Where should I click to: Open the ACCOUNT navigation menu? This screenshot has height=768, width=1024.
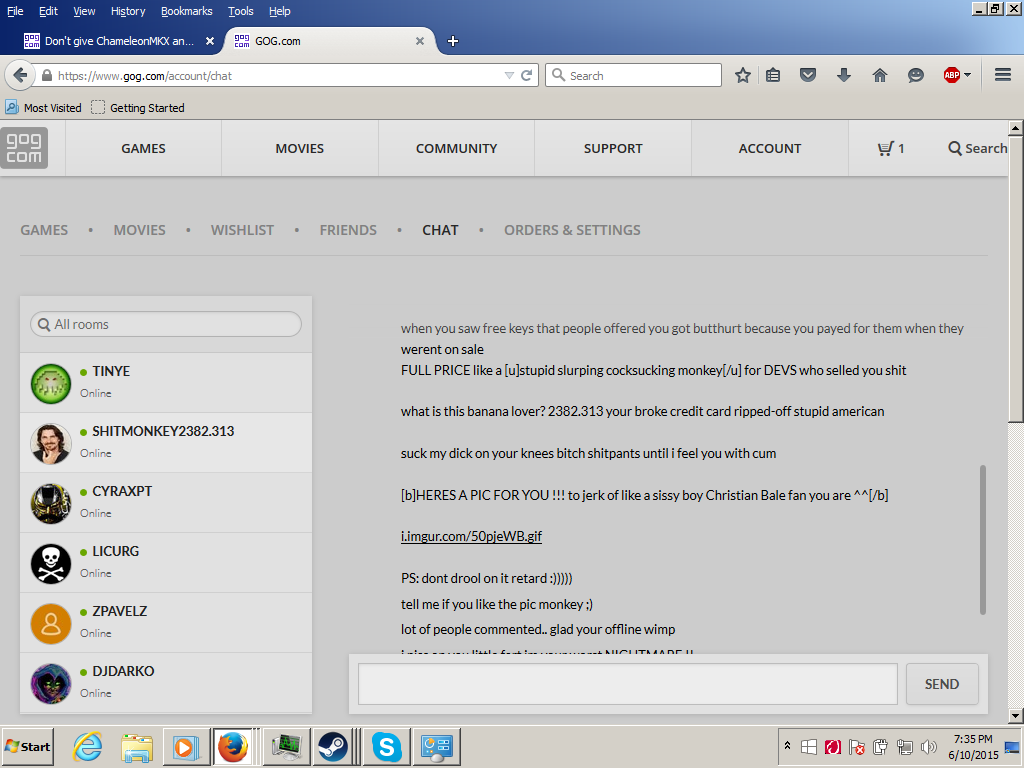pyautogui.click(x=770, y=148)
